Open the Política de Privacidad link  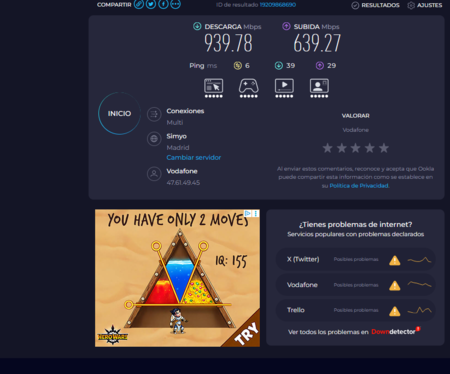359,186
